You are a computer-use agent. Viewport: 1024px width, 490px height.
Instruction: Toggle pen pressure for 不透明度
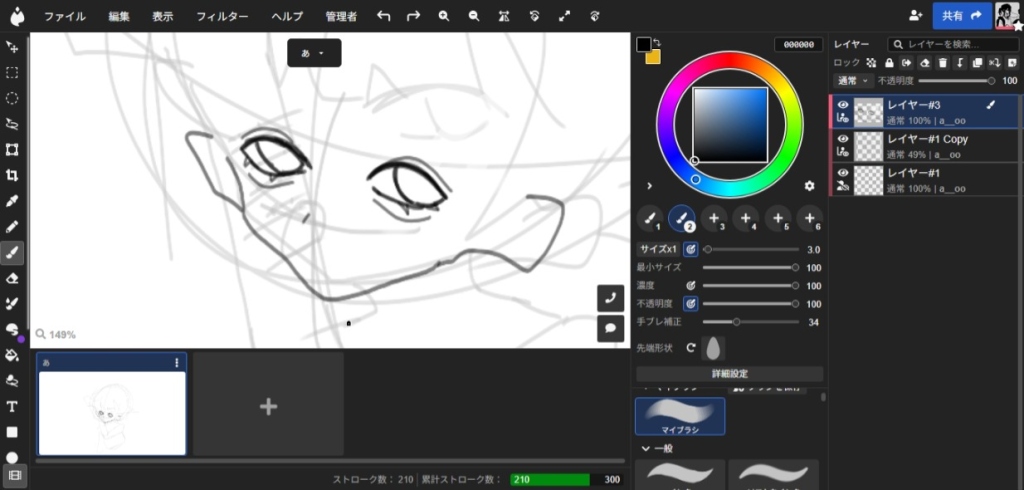[x=690, y=303]
